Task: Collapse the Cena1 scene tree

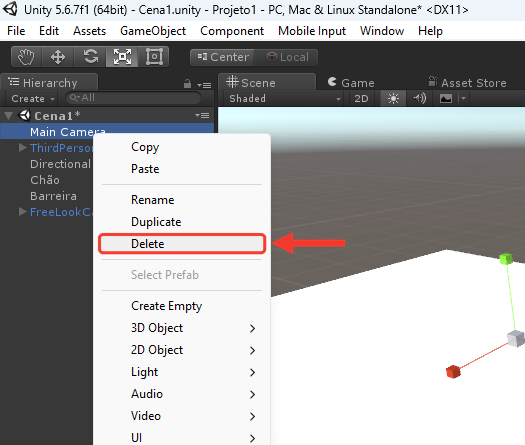Action: (9, 116)
